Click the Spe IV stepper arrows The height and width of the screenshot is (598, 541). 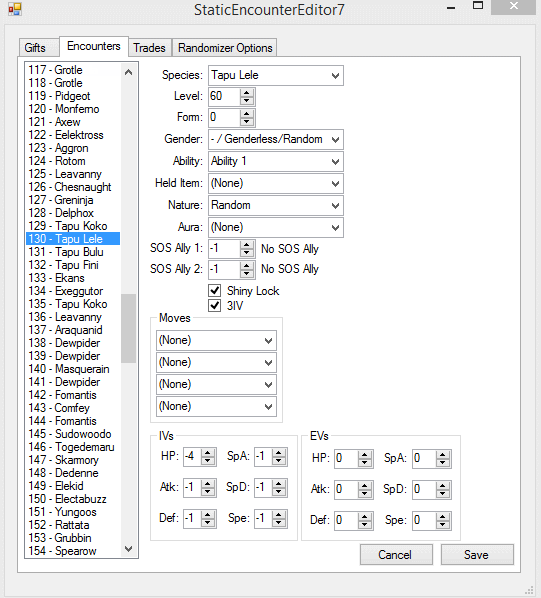pos(279,518)
